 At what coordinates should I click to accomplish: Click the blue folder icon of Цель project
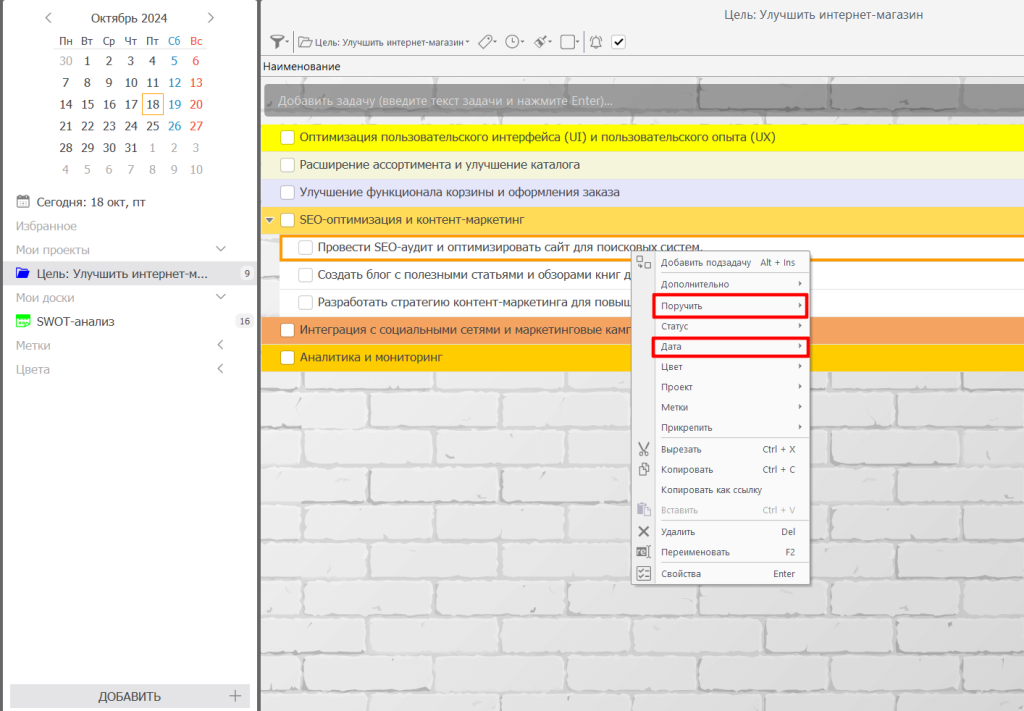point(23,273)
